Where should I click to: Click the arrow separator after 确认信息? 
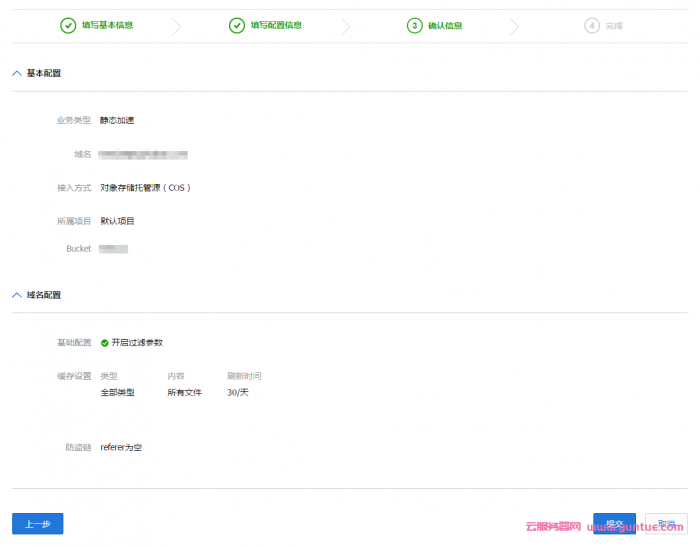[514, 27]
